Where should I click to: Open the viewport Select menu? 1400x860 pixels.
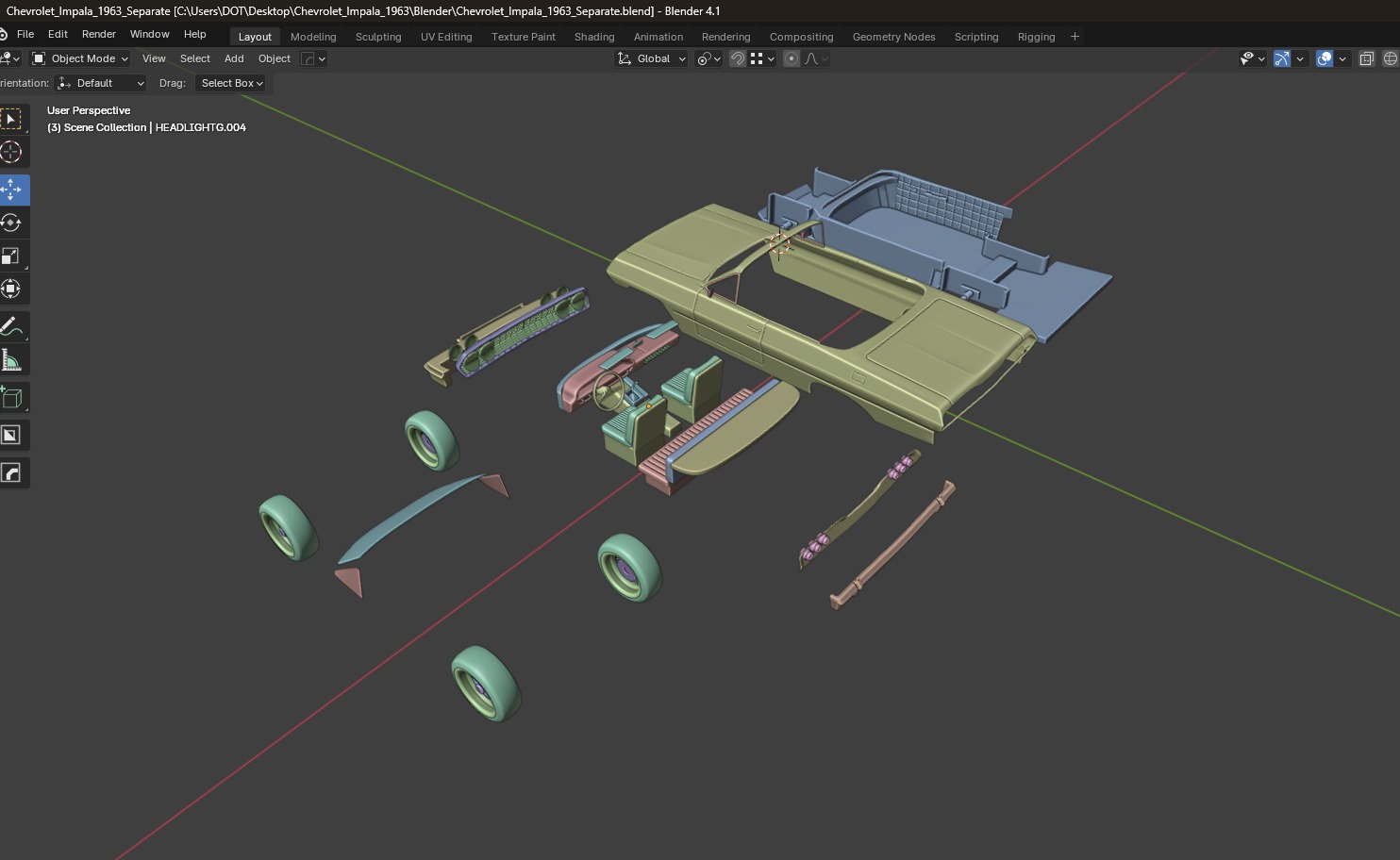(195, 58)
